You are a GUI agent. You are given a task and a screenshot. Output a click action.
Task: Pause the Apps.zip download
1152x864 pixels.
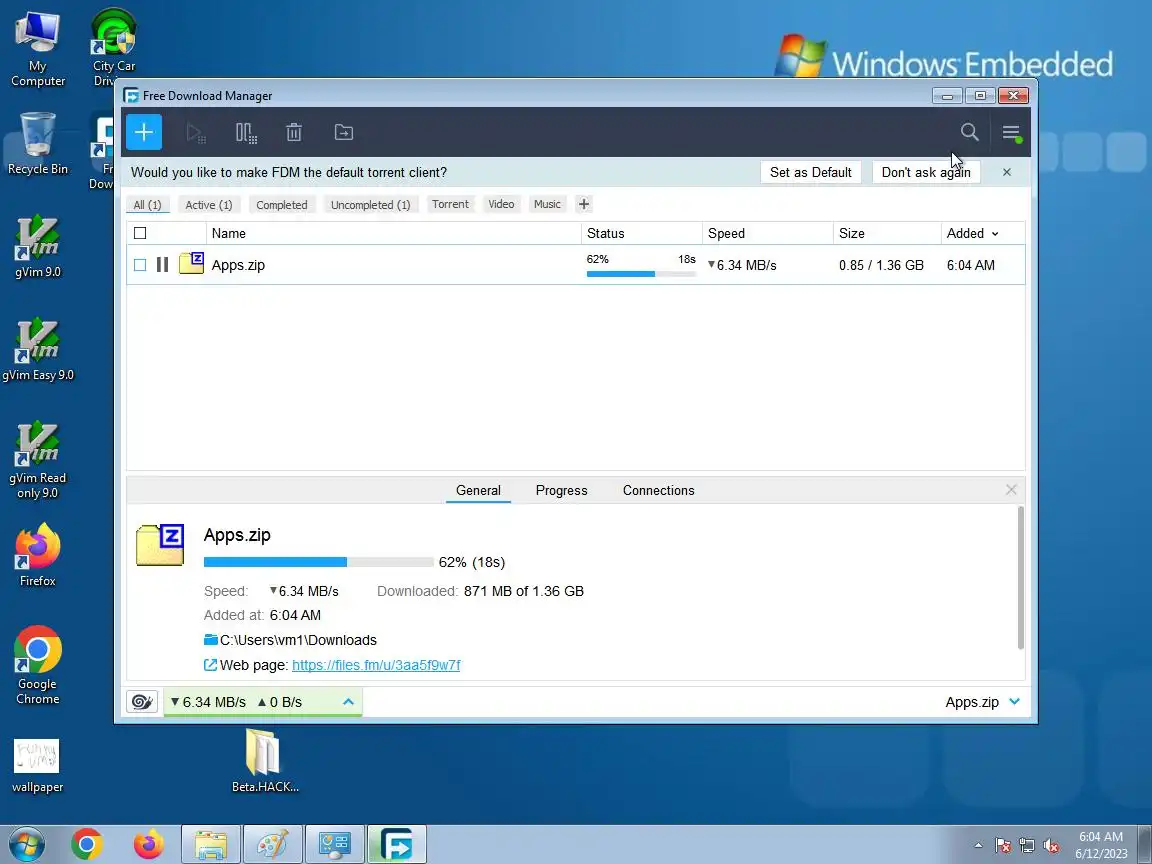click(x=162, y=264)
